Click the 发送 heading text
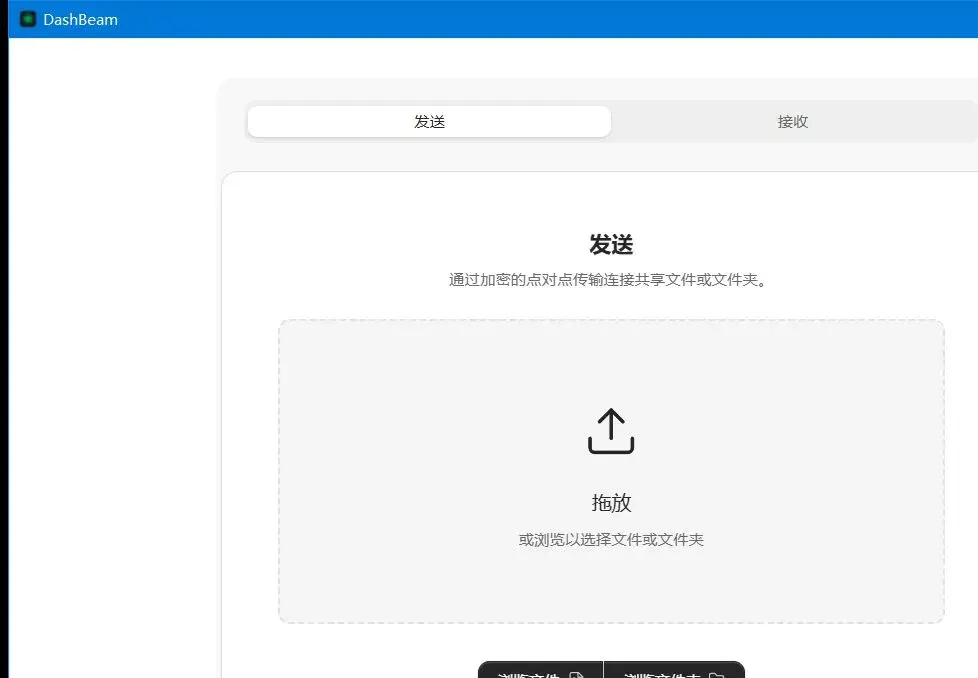 [611, 245]
